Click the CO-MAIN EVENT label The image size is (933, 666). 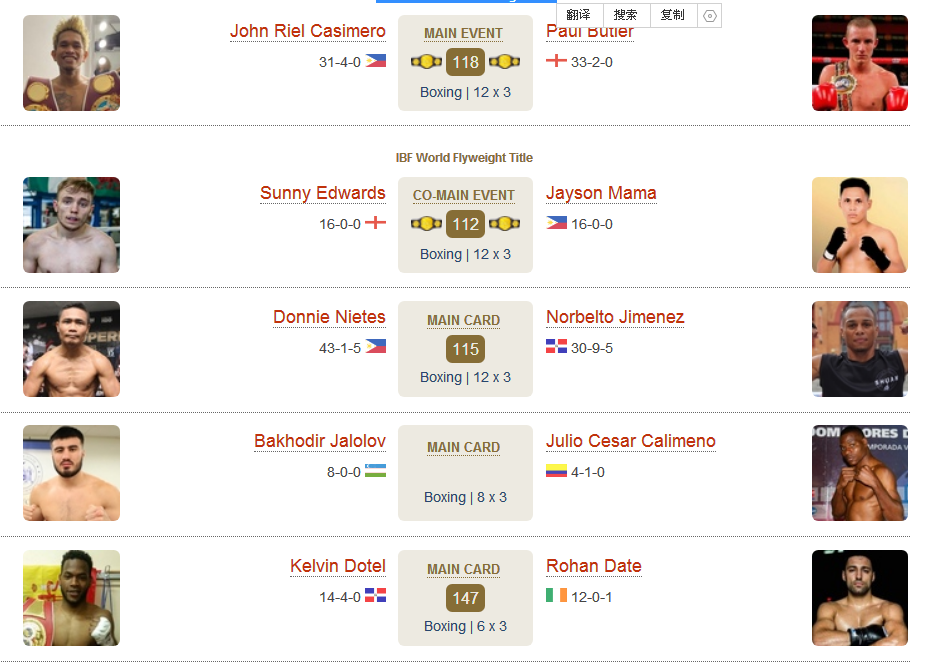point(464,195)
